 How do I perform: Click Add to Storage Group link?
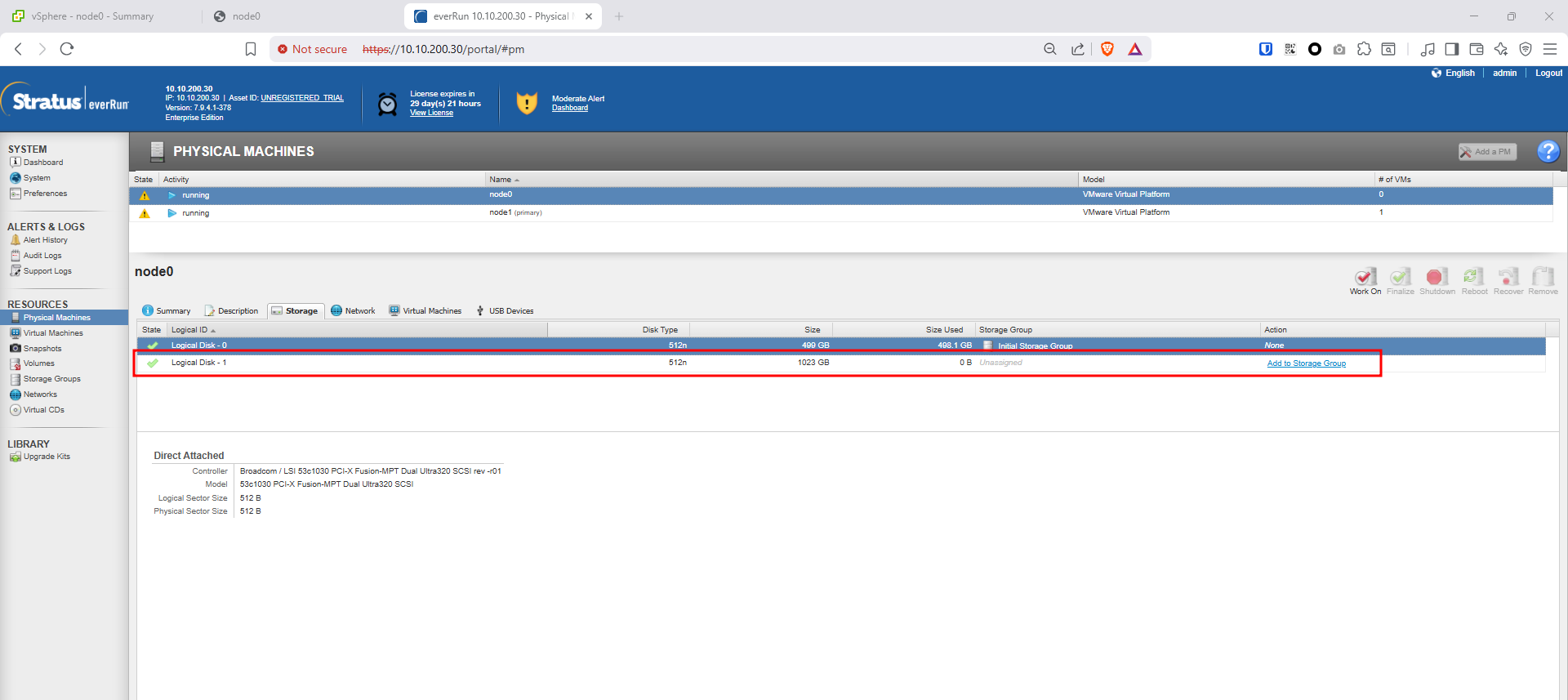pyautogui.click(x=1306, y=363)
